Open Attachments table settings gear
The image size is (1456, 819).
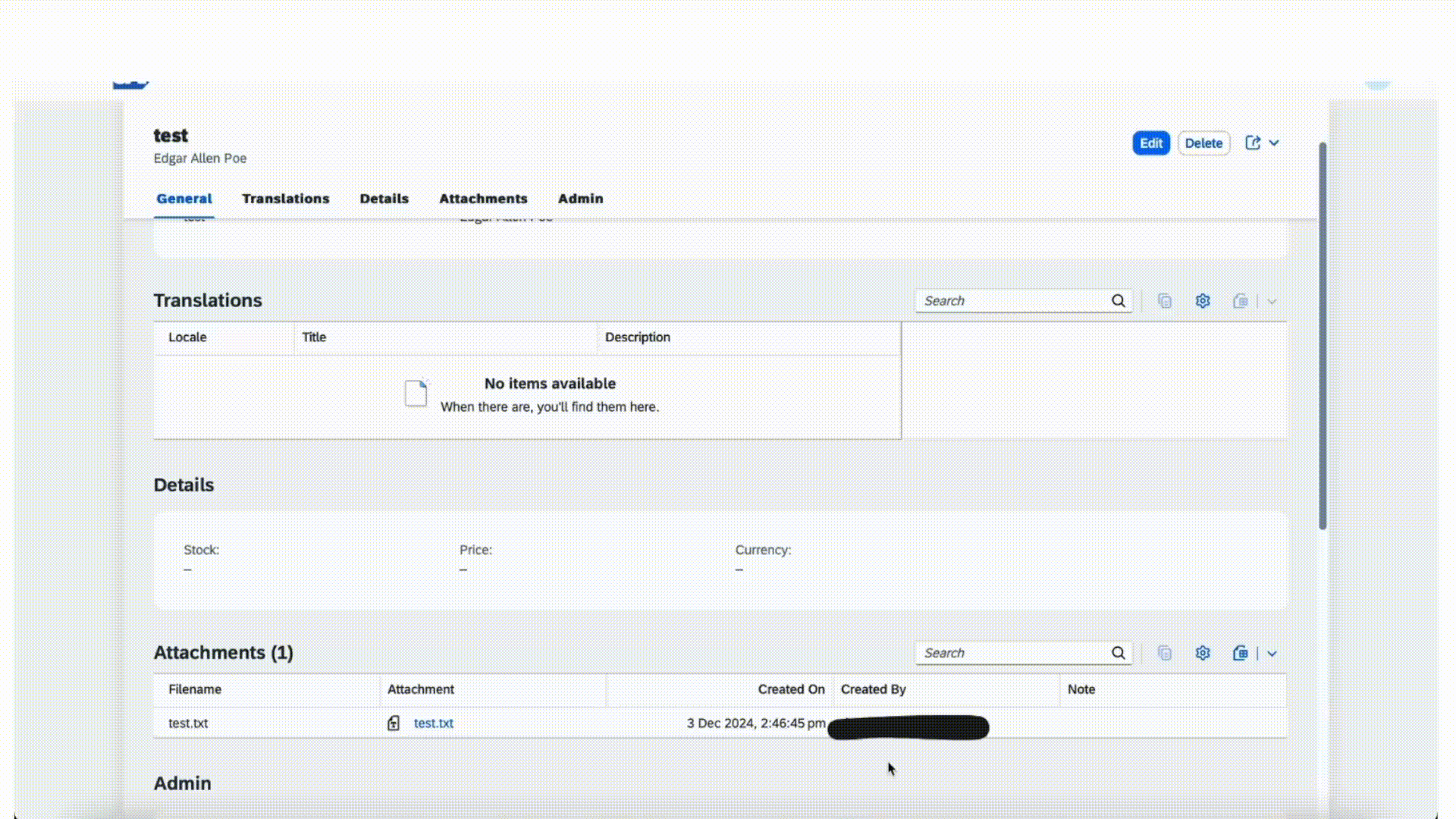point(1203,653)
